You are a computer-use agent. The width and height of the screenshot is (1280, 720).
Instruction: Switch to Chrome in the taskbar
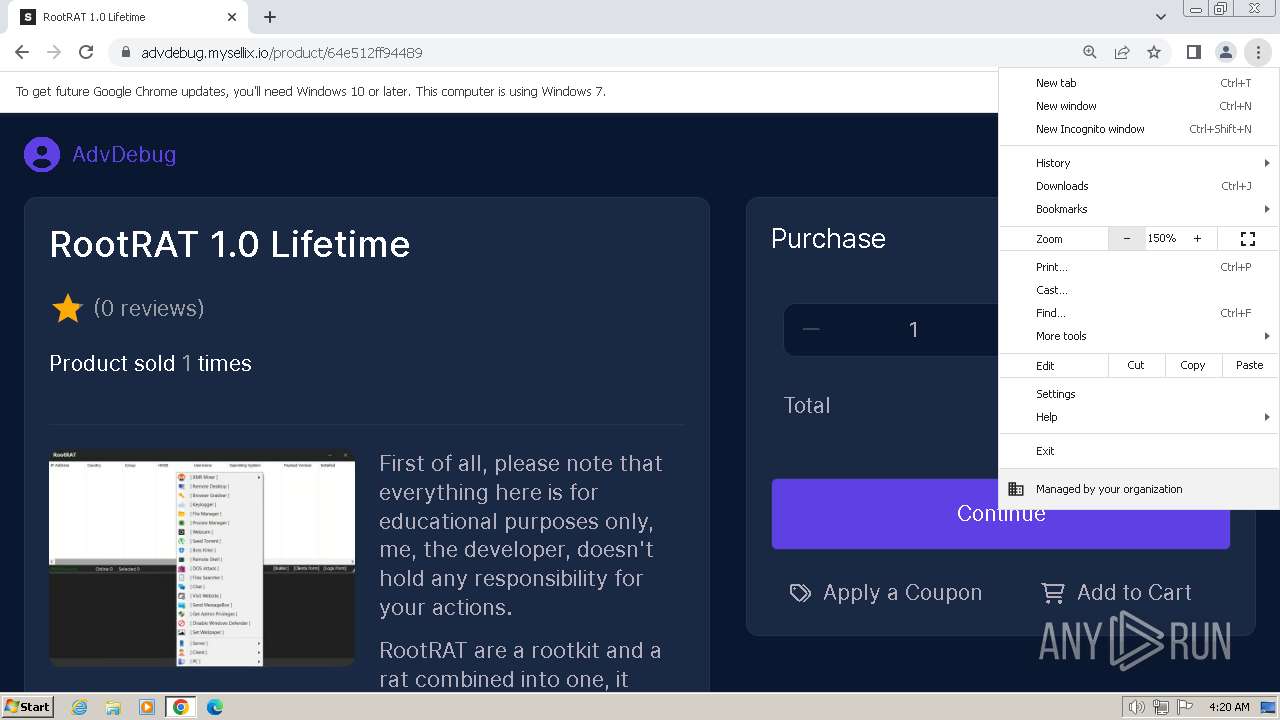(x=180, y=707)
